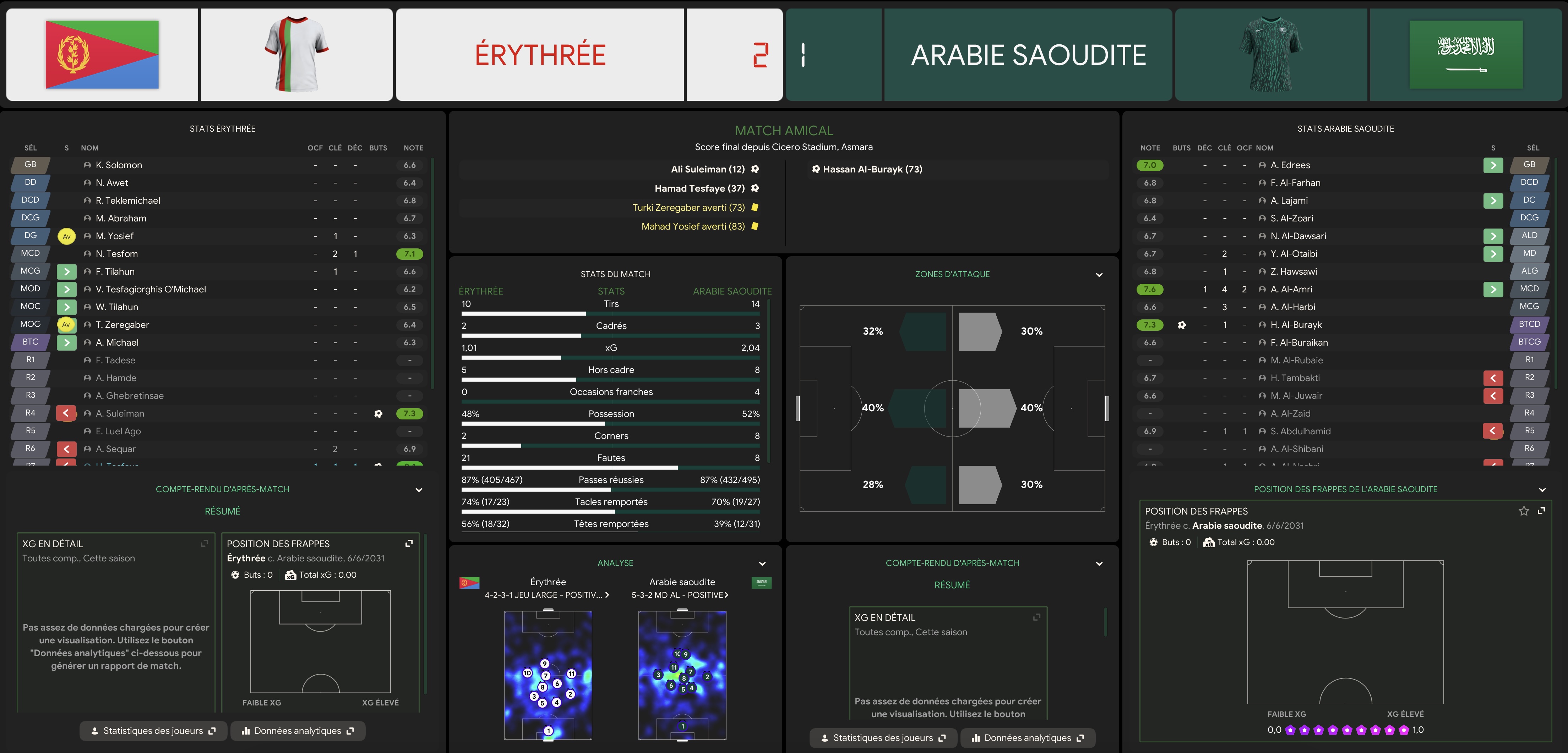1568x753 pixels.
Task: Click the green substitution arrow for A. Edrees
Action: [x=1493, y=165]
